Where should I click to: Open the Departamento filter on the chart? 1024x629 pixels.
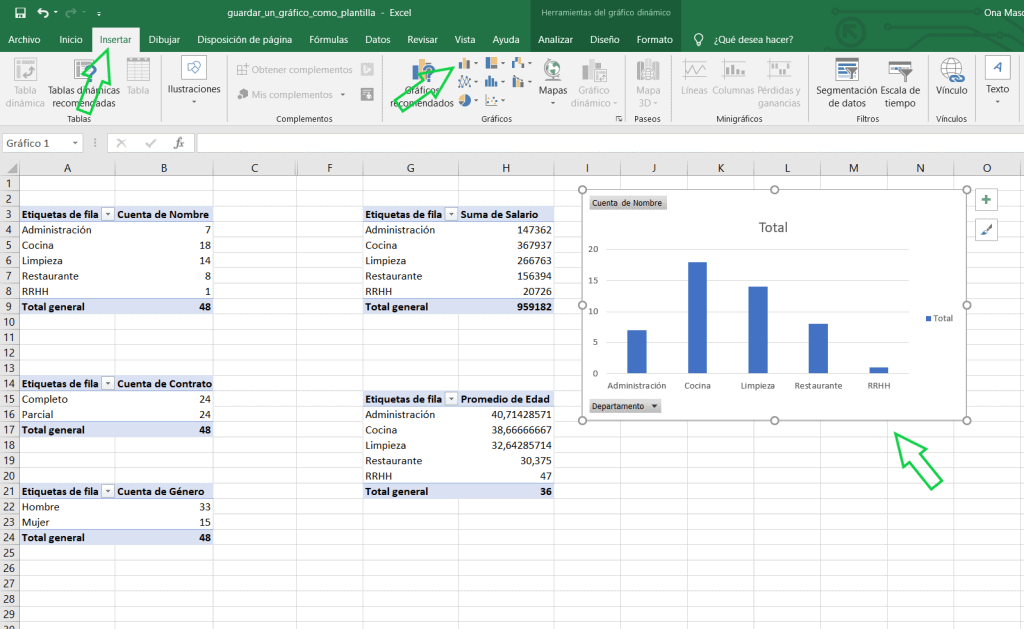tap(625, 406)
